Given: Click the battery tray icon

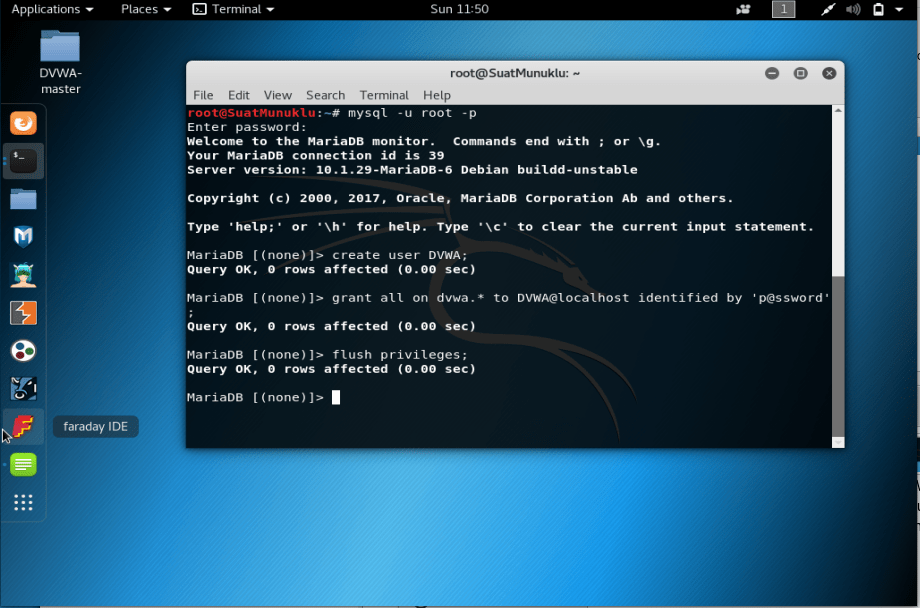Looking at the screenshot, I should click(878, 9).
